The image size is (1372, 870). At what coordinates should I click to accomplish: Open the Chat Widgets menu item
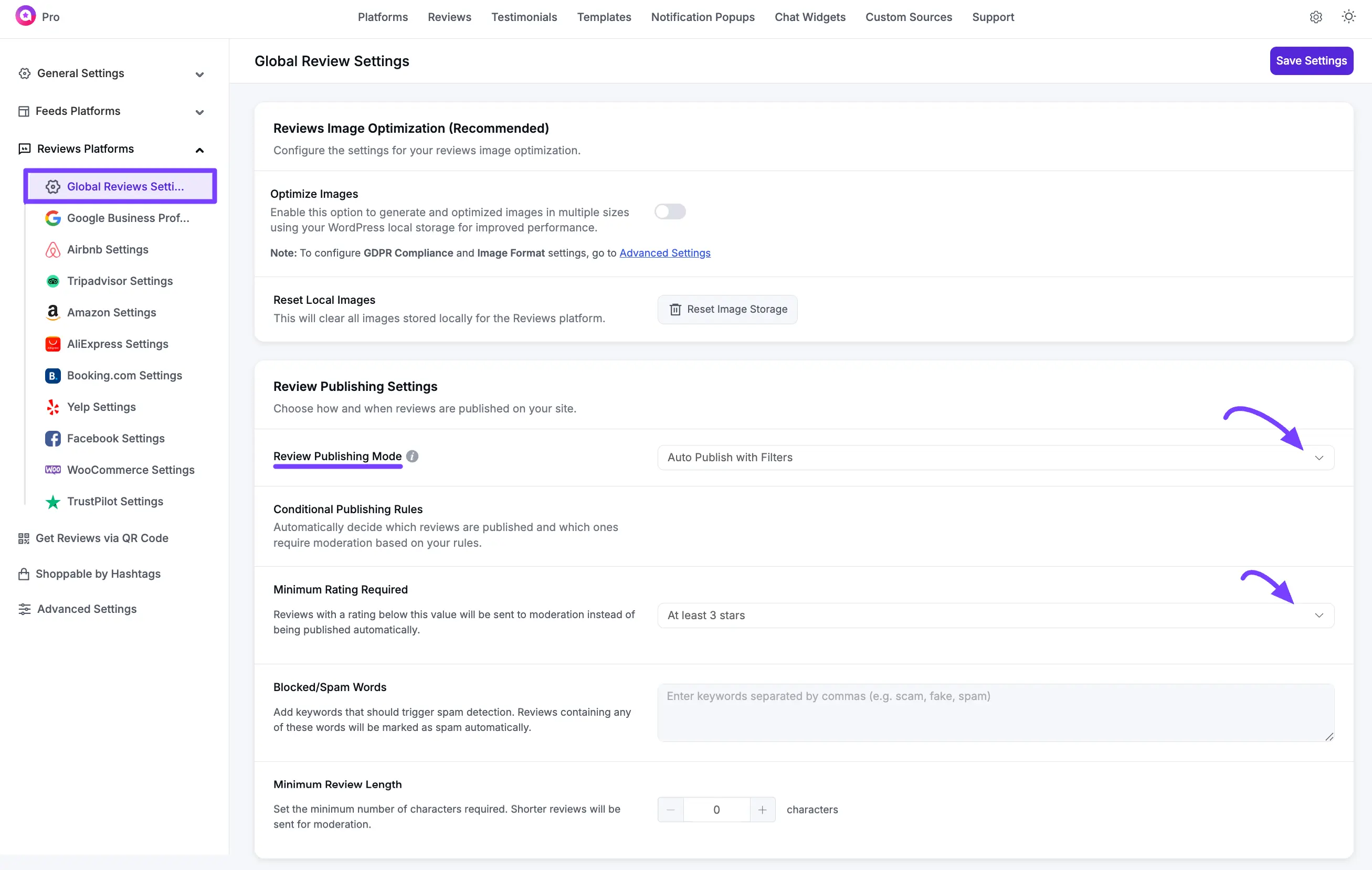810,17
